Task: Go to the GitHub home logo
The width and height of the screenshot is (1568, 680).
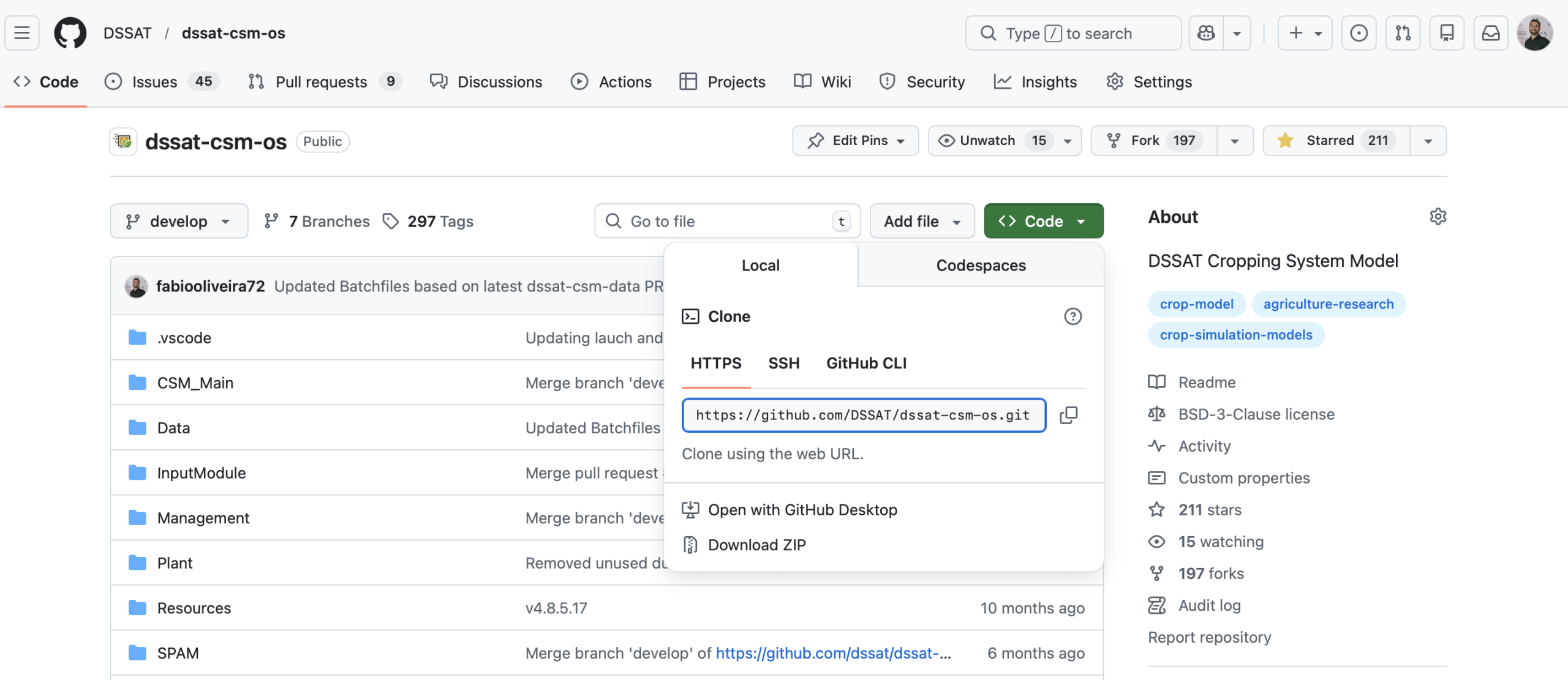Action: click(x=70, y=33)
